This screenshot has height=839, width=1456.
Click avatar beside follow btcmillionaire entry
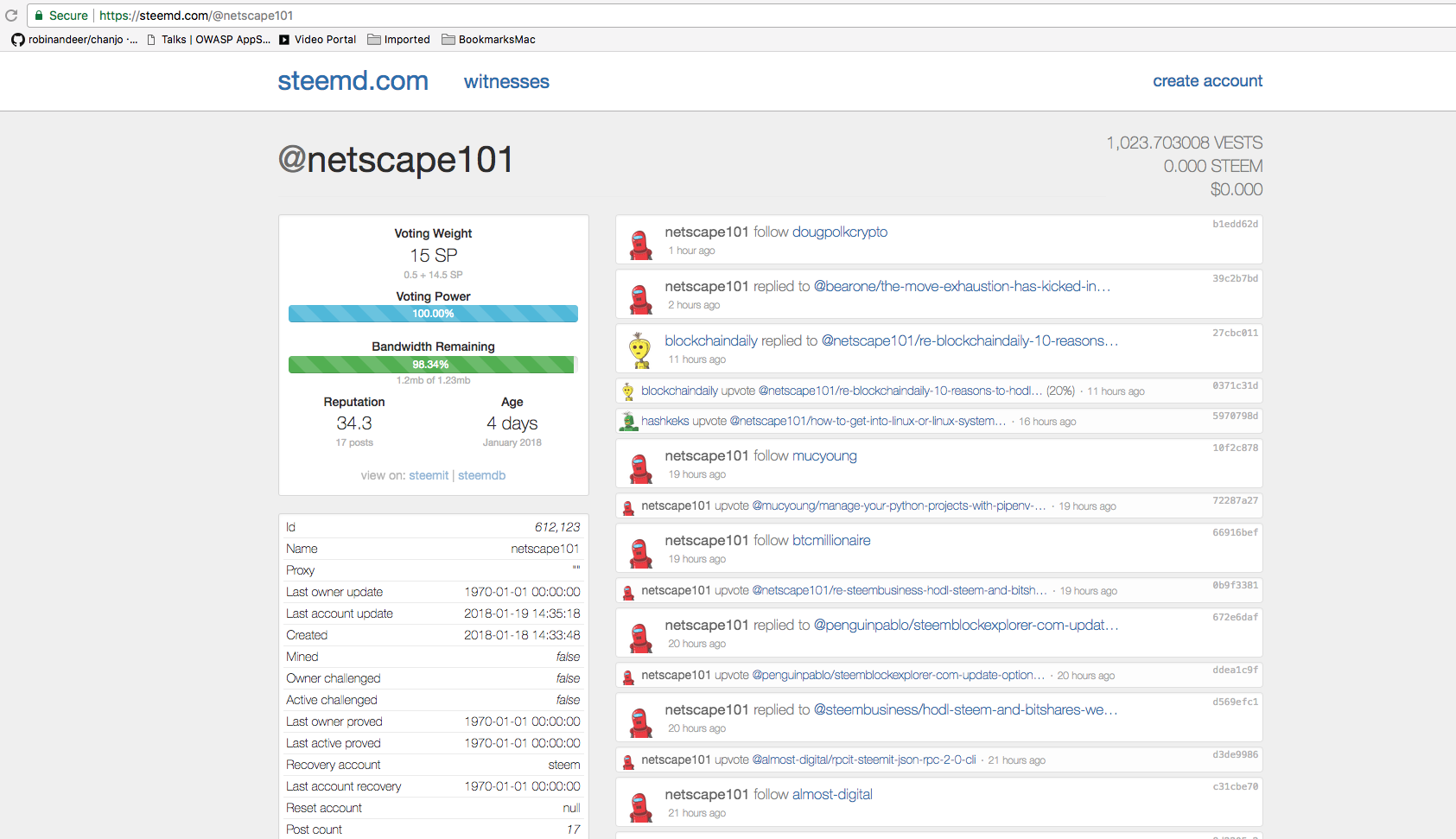(640, 553)
